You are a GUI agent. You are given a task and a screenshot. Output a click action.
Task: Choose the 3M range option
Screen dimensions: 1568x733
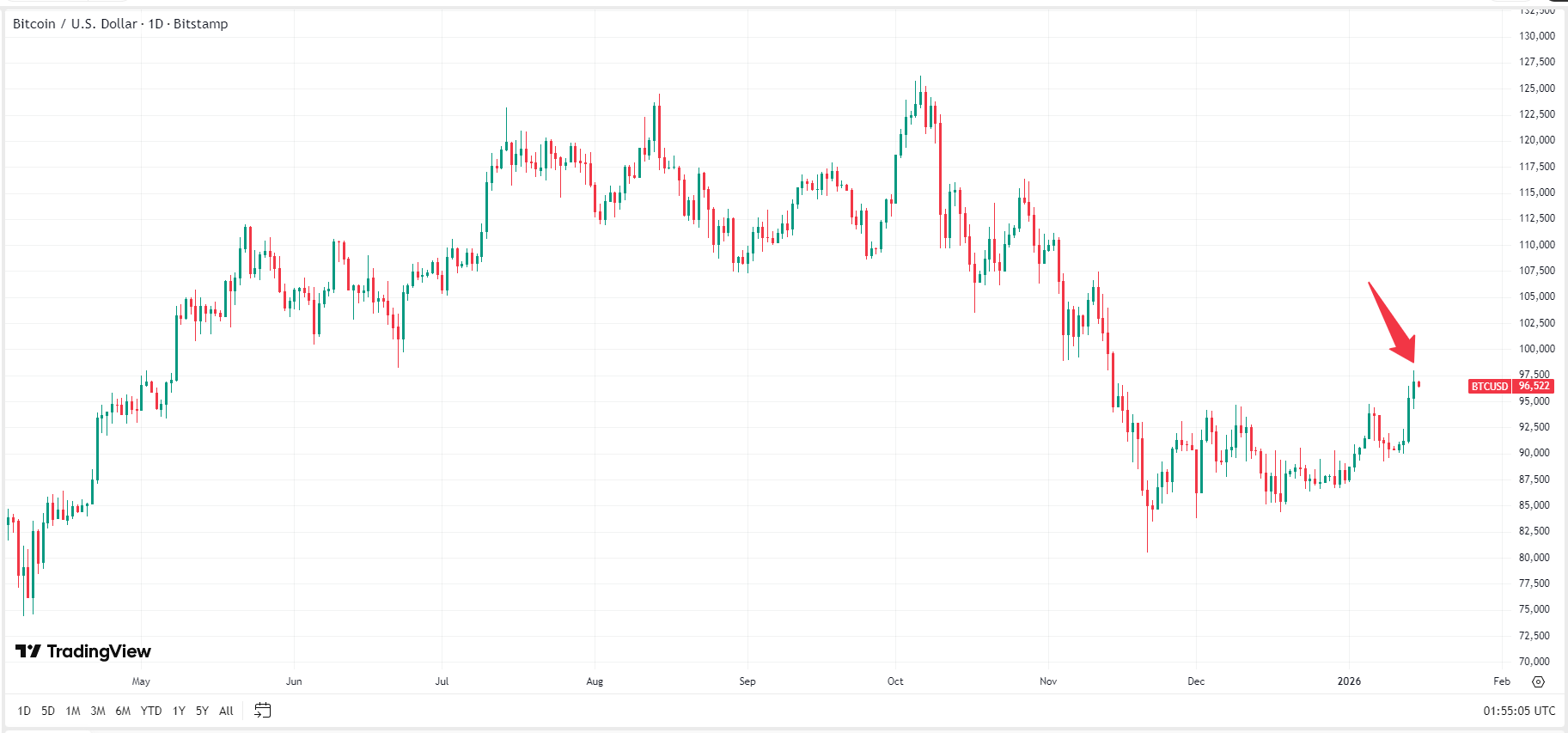(x=97, y=711)
